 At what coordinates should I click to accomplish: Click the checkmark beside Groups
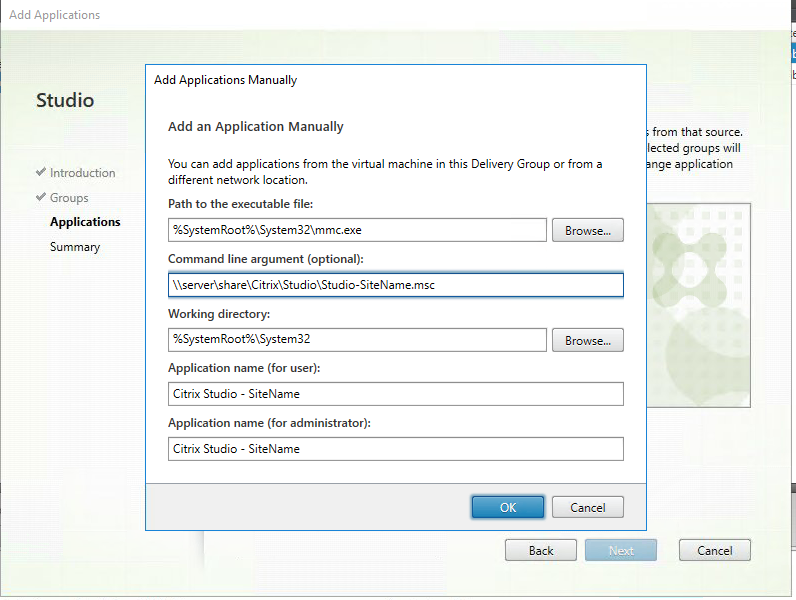(x=41, y=197)
